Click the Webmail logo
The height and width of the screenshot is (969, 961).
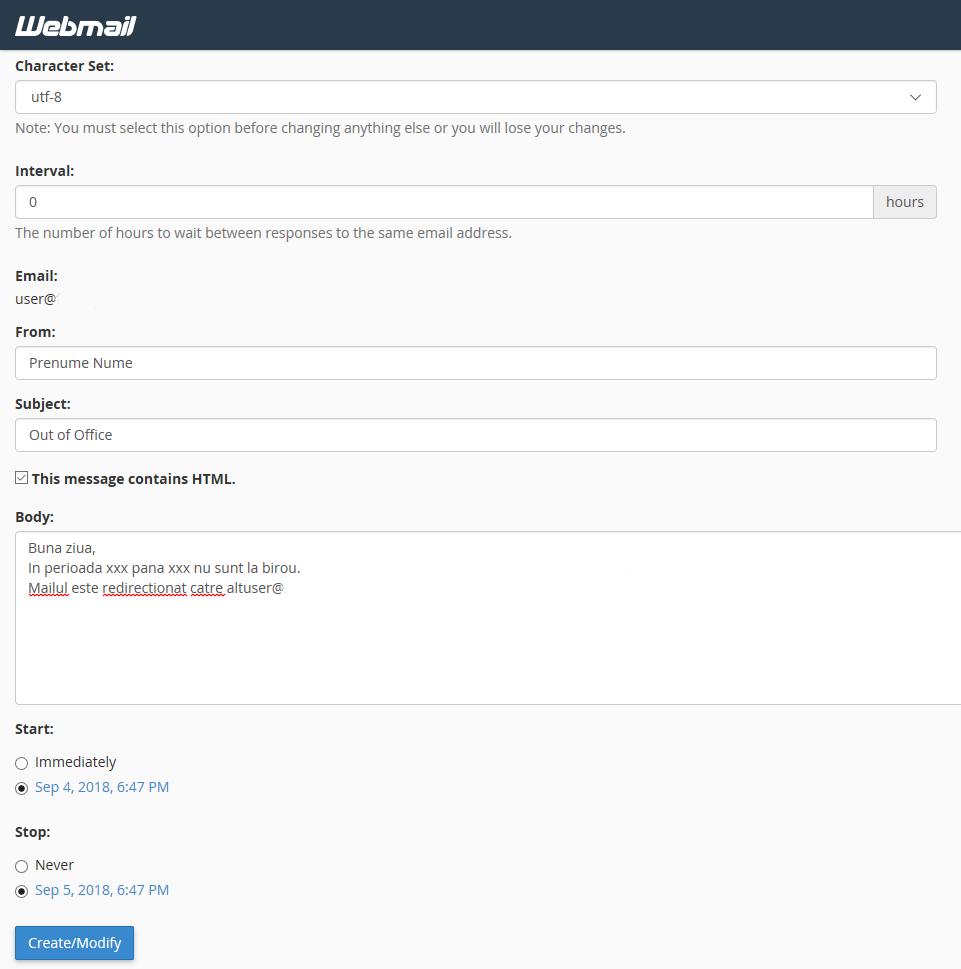pyautogui.click(x=75, y=26)
